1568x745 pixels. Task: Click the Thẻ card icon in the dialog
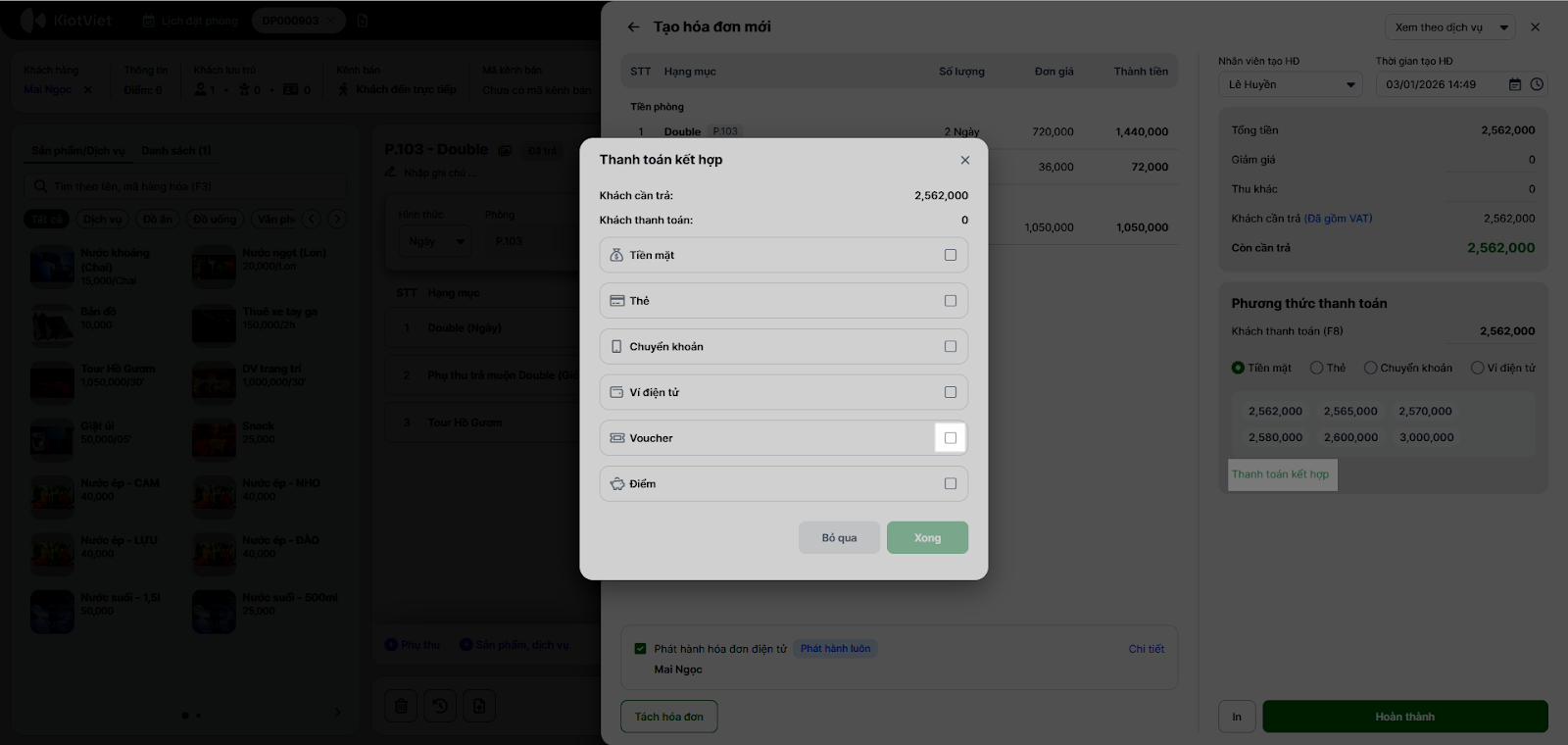click(x=616, y=301)
